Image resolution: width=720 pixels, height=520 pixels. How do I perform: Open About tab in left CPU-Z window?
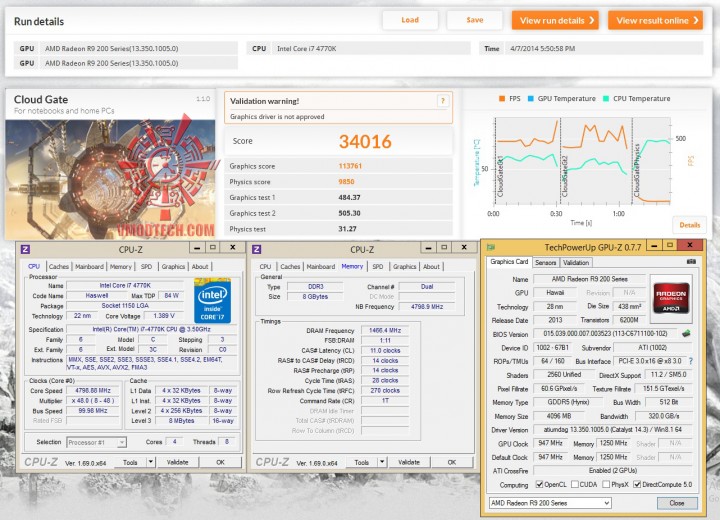[x=200, y=266]
